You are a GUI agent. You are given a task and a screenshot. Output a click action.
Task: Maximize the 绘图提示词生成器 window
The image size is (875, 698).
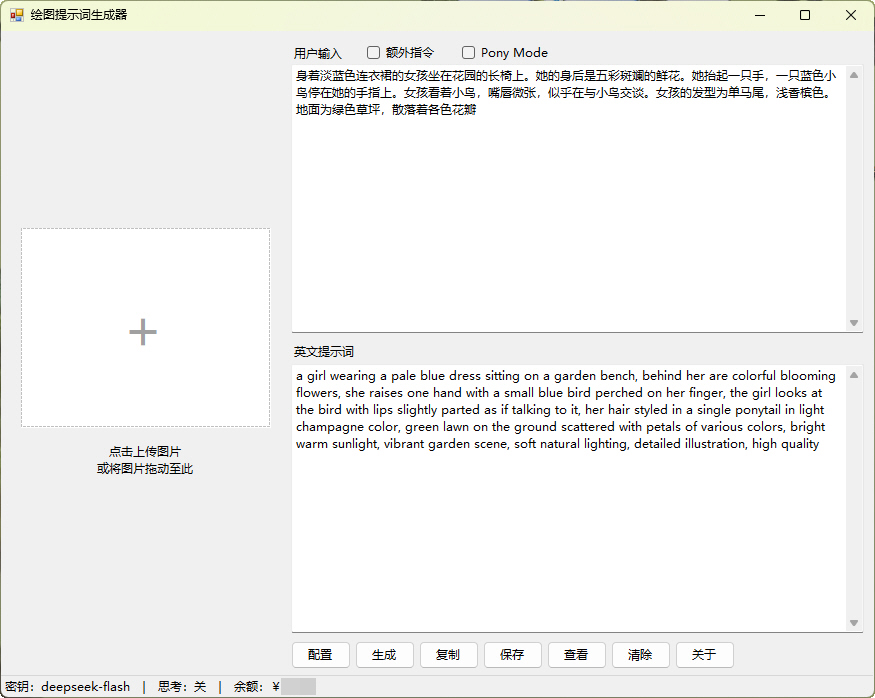[805, 15]
